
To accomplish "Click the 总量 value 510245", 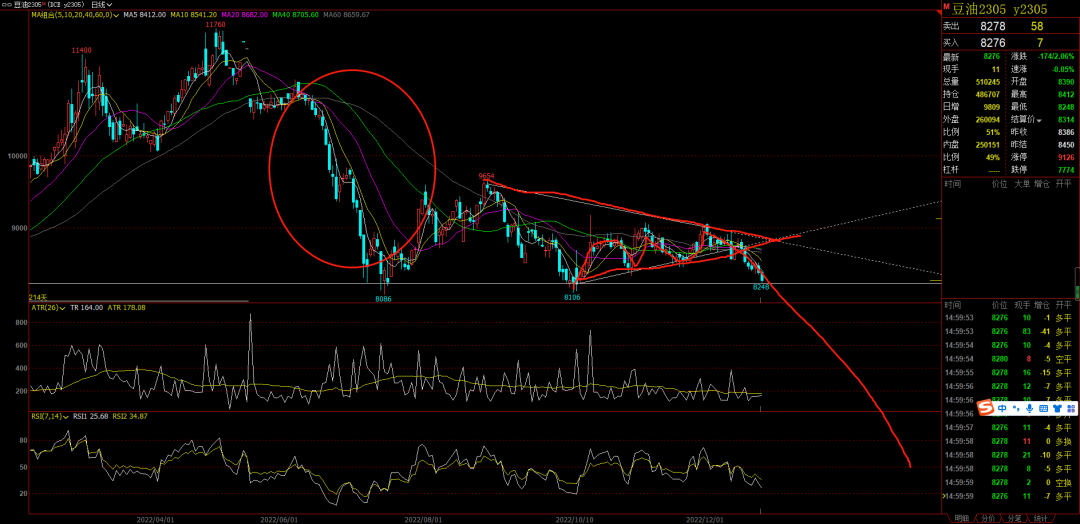I will coord(988,81).
